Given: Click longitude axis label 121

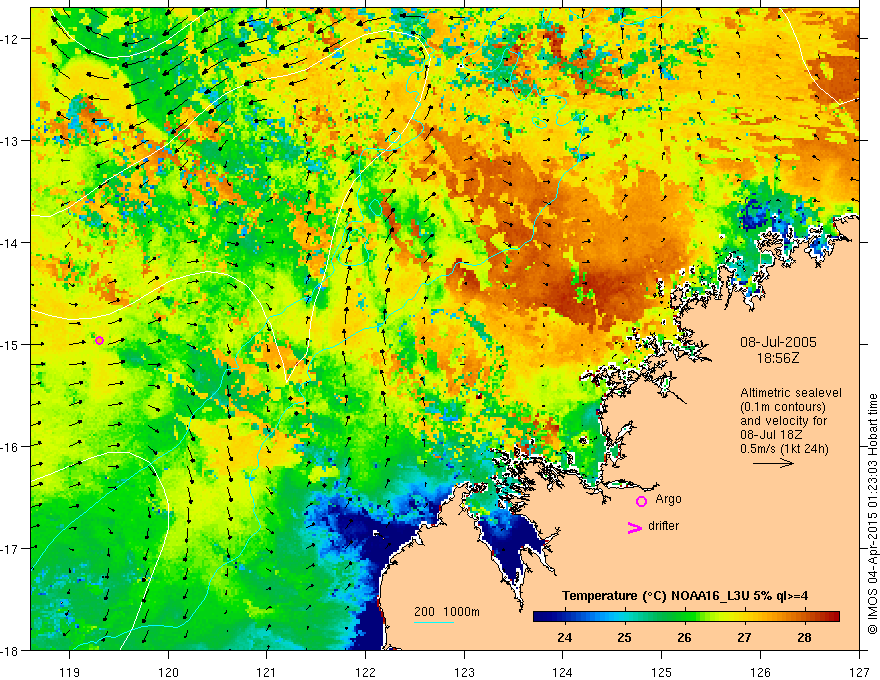Looking at the screenshot, I should point(267,672).
